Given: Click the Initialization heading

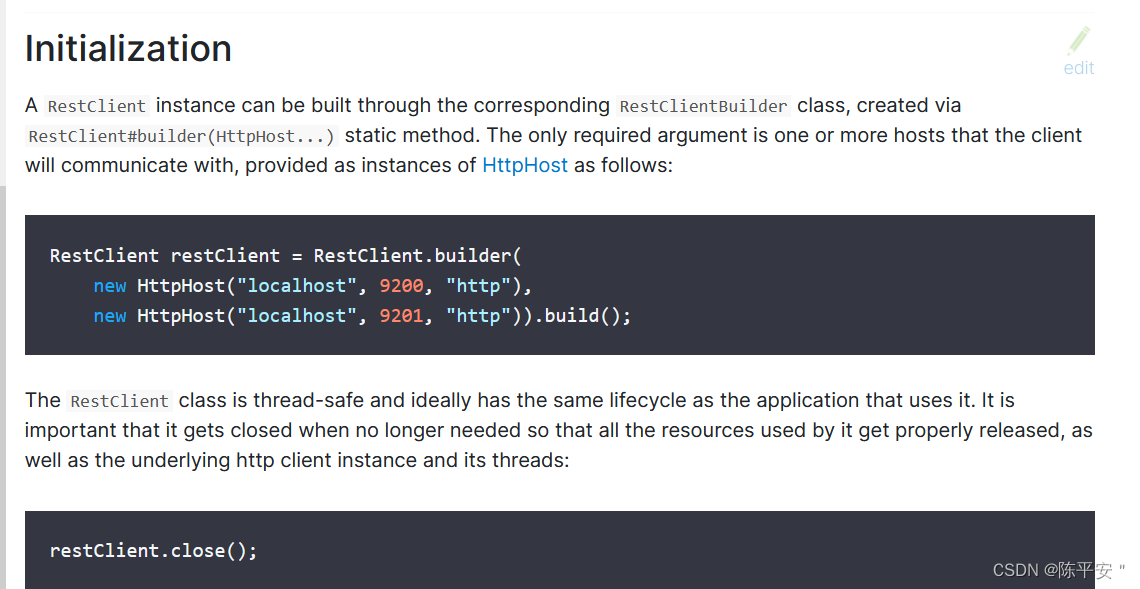Looking at the screenshot, I should (x=129, y=49).
